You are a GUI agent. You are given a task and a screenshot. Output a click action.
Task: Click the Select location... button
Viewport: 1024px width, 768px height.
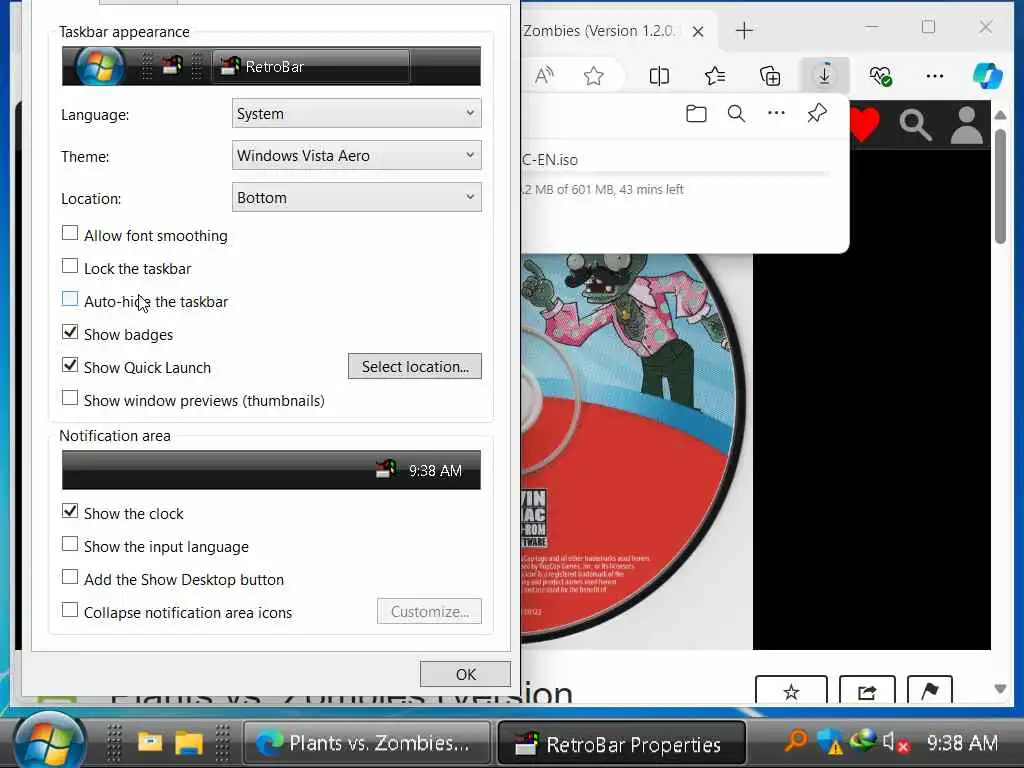(415, 366)
